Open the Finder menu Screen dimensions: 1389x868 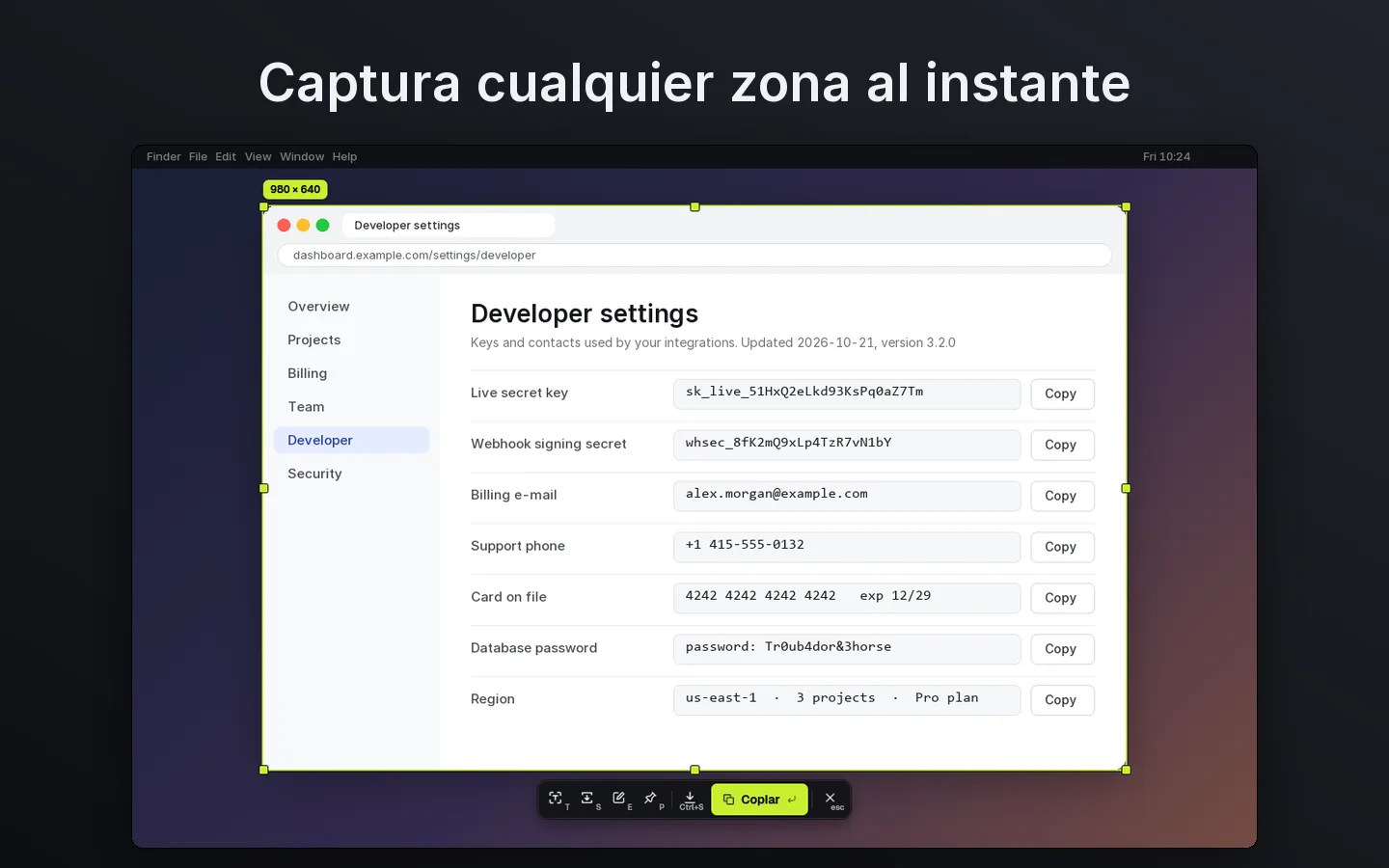(164, 156)
